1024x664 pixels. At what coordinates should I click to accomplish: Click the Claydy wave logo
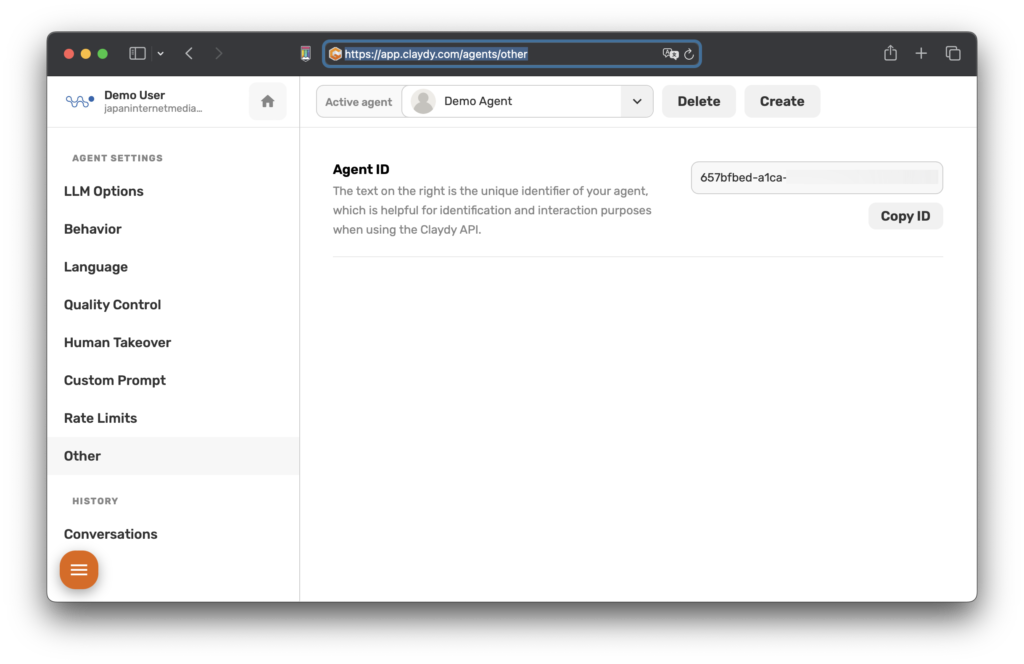79,101
